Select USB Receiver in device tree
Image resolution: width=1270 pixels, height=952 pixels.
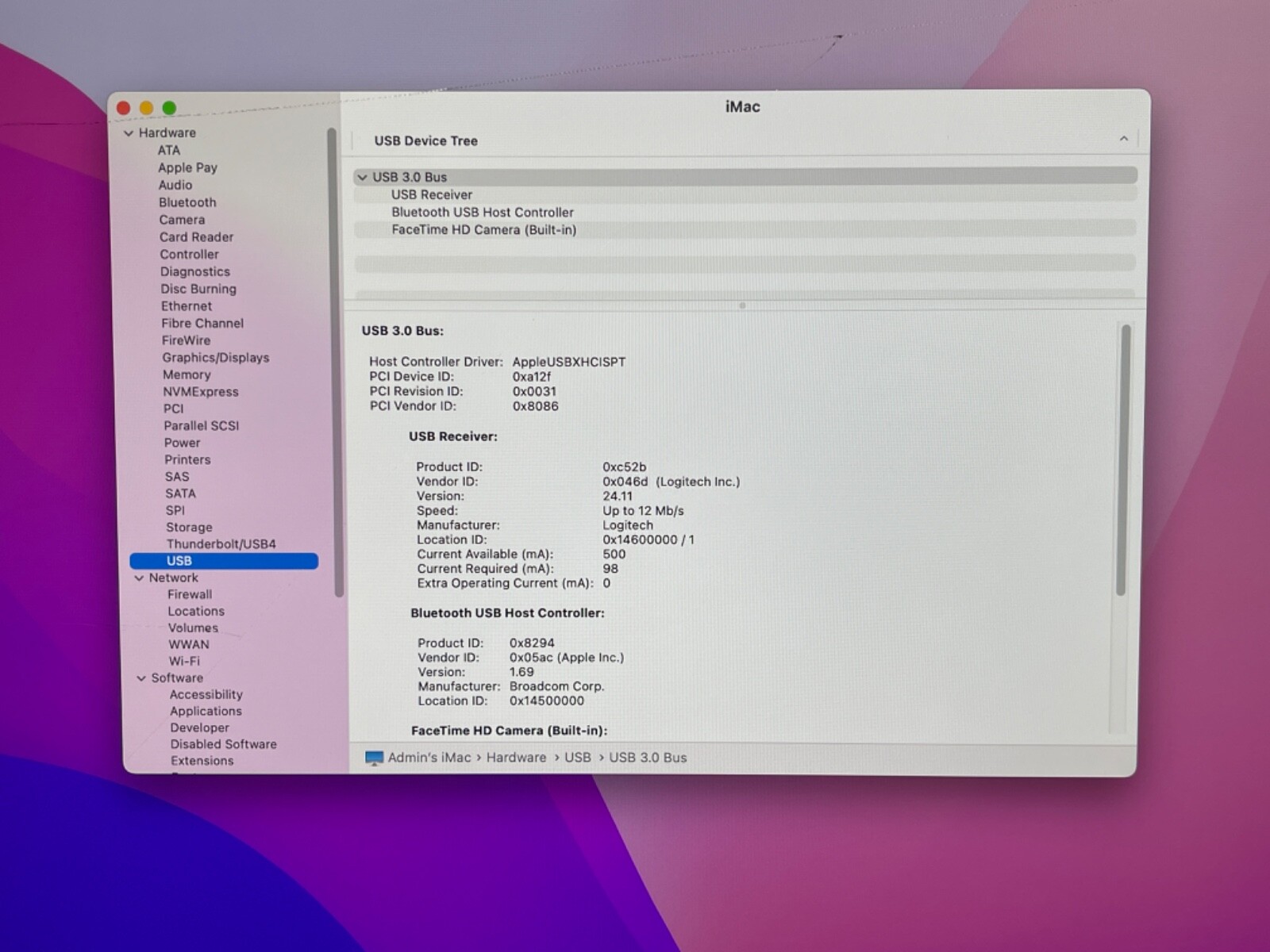pyautogui.click(x=745, y=194)
